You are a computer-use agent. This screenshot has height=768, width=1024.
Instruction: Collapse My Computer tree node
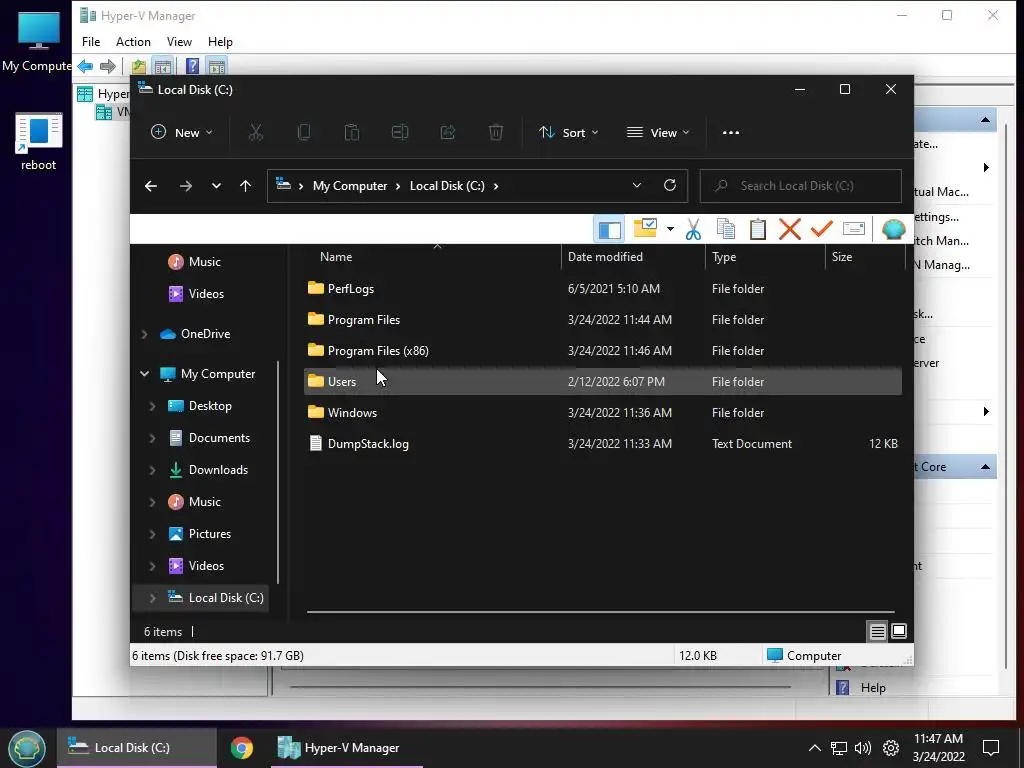click(x=144, y=374)
